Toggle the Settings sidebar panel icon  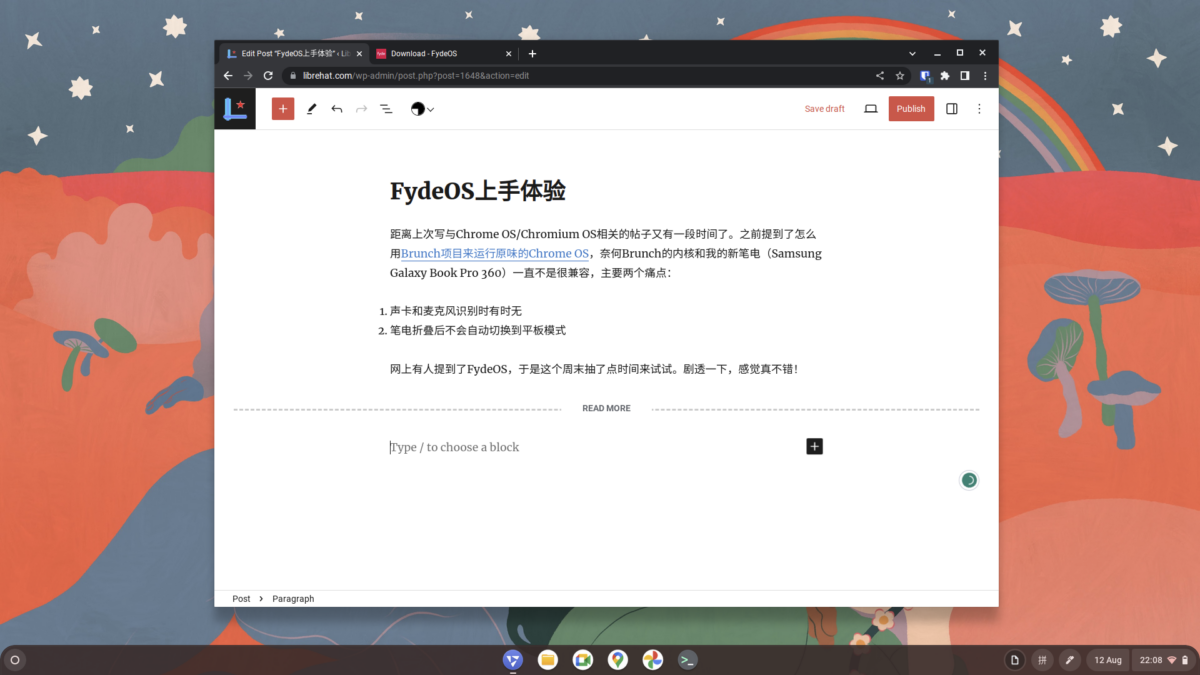coord(951,108)
